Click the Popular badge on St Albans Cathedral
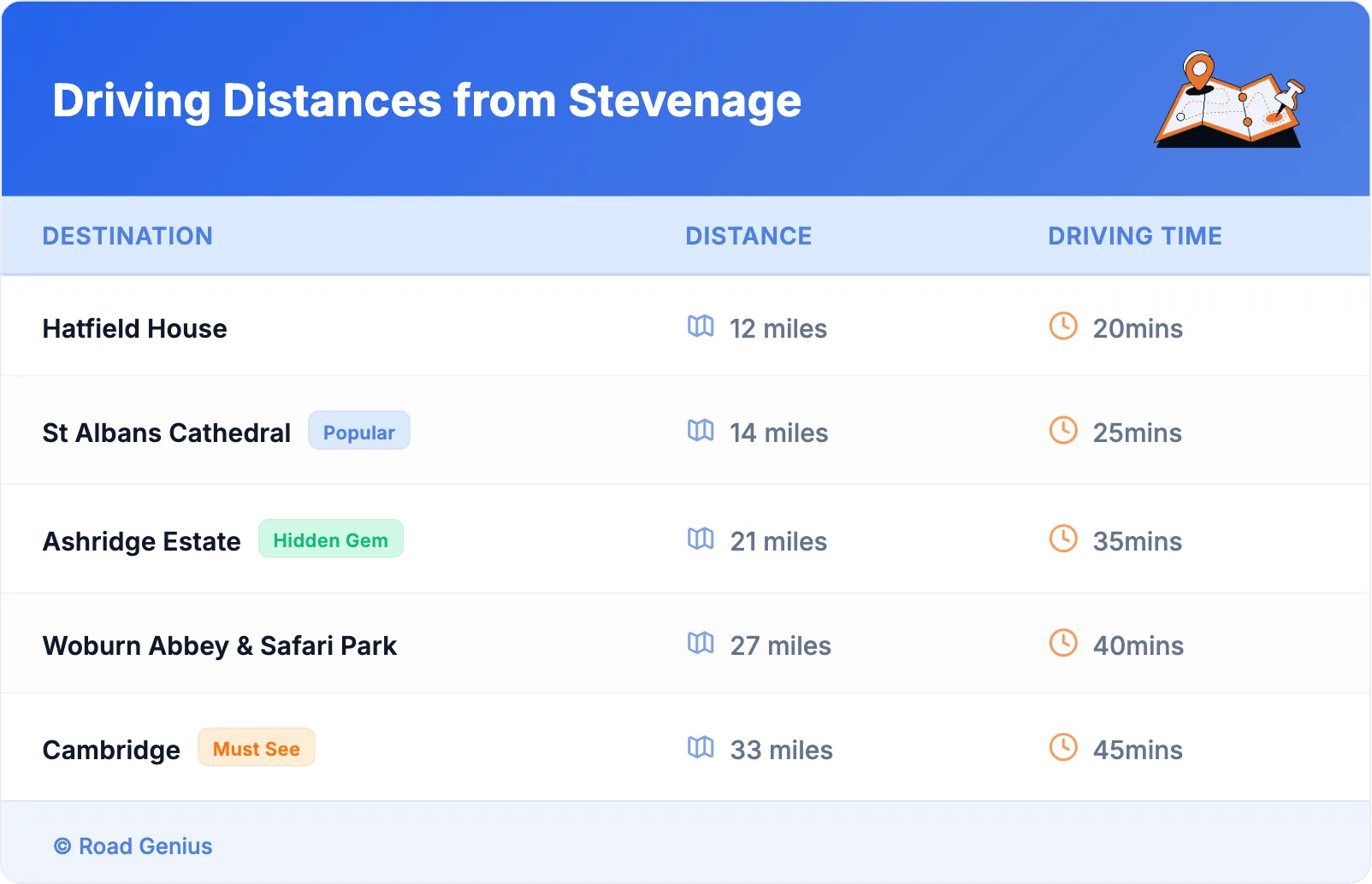The width and height of the screenshot is (1372, 884). (359, 431)
